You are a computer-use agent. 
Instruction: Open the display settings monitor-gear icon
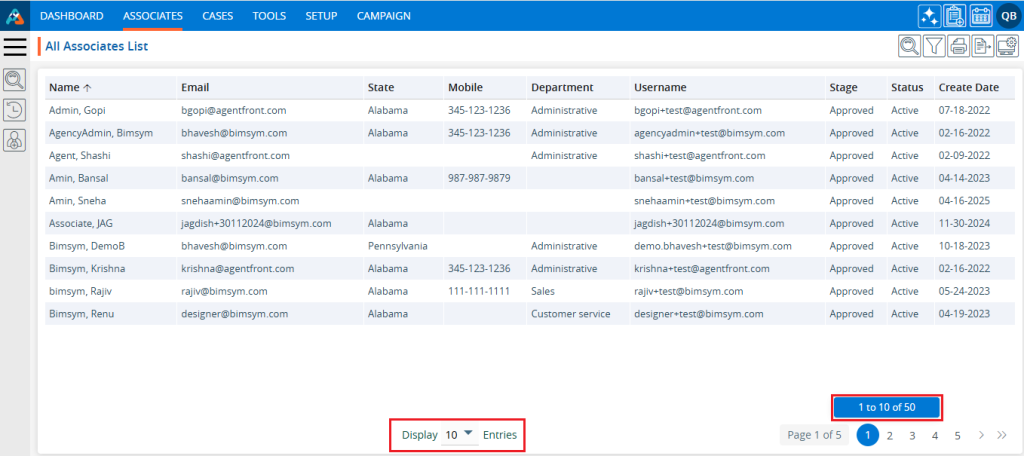click(x=1007, y=45)
